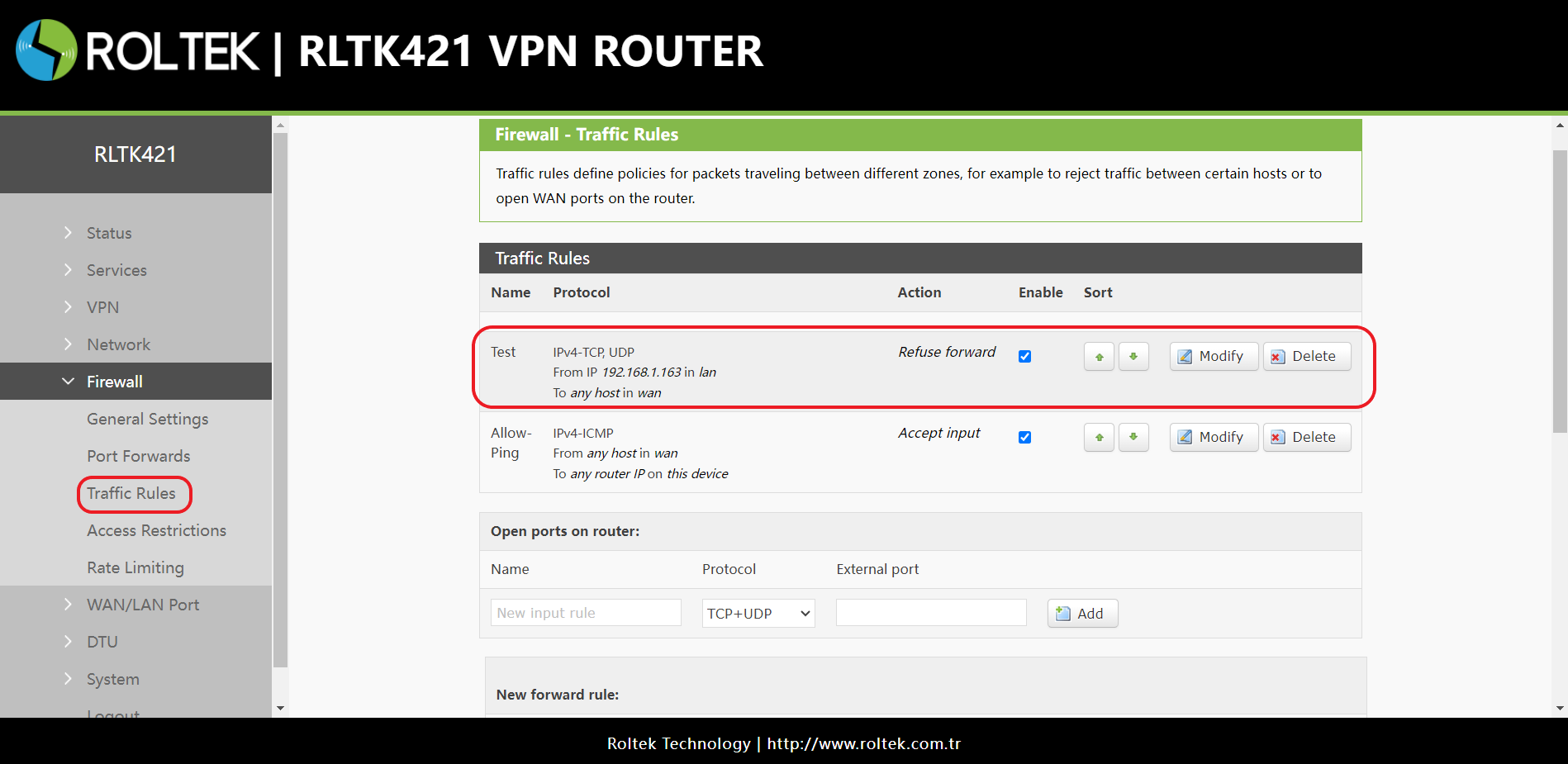Collapse the Firewall section
Viewport: 1568px width, 764px height.
pyautogui.click(x=114, y=381)
